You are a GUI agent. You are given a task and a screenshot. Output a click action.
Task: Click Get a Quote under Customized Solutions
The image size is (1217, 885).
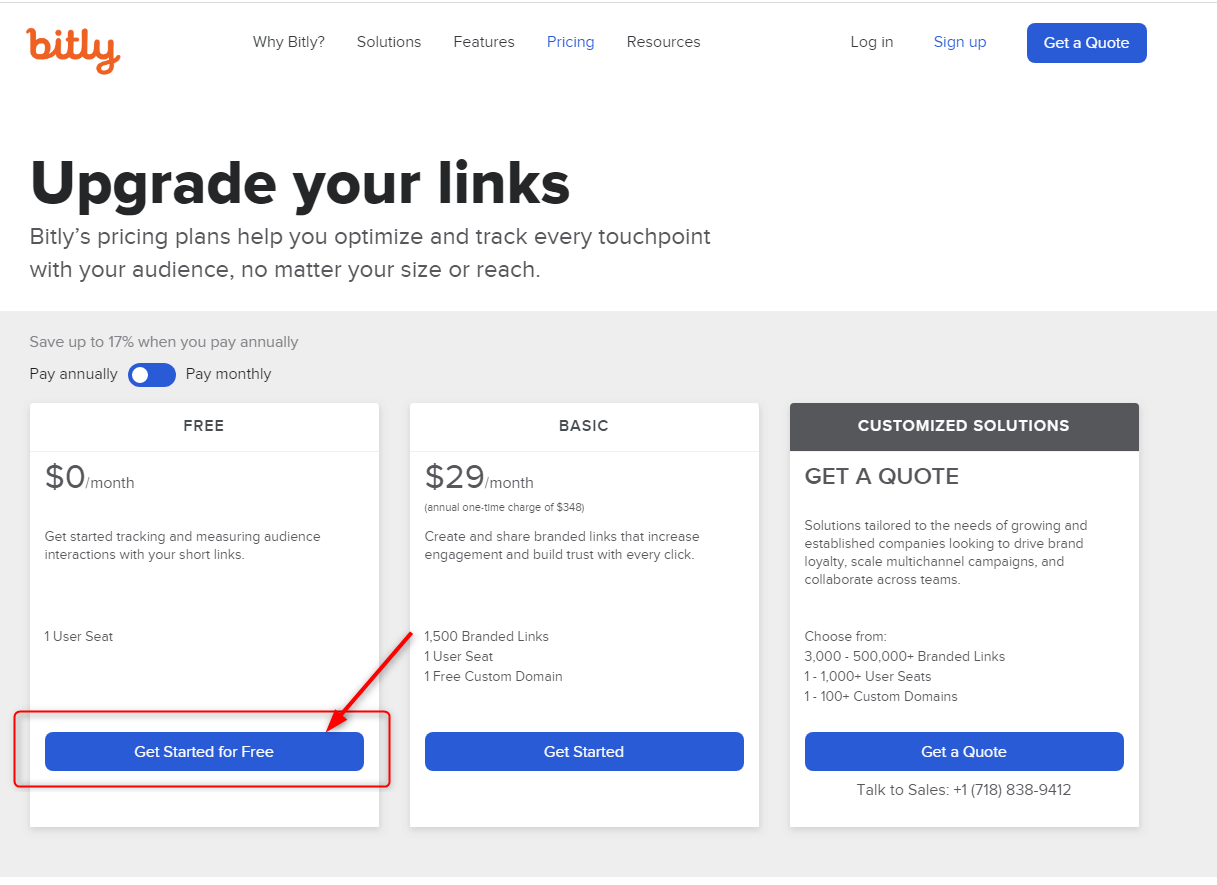964,752
